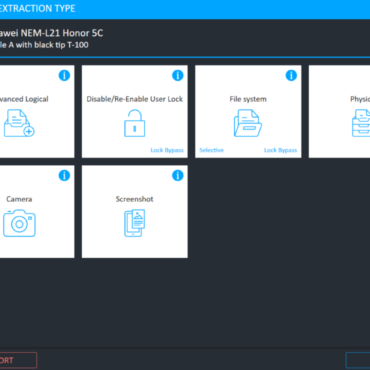Click the open padlock icon
Image resolution: width=370 pixels, height=370 pixels.
pos(135,123)
